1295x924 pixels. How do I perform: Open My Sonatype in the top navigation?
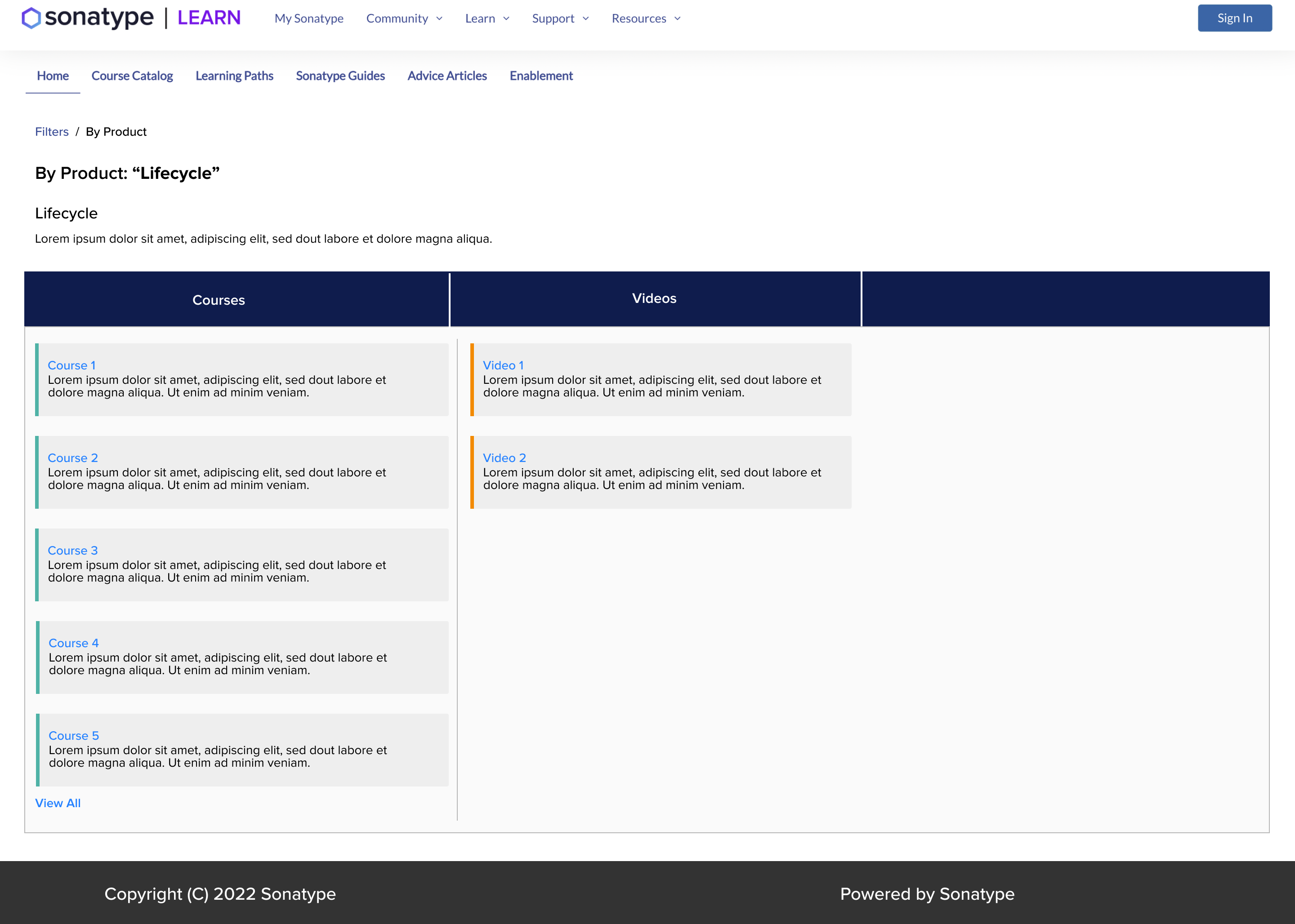(x=309, y=18)
